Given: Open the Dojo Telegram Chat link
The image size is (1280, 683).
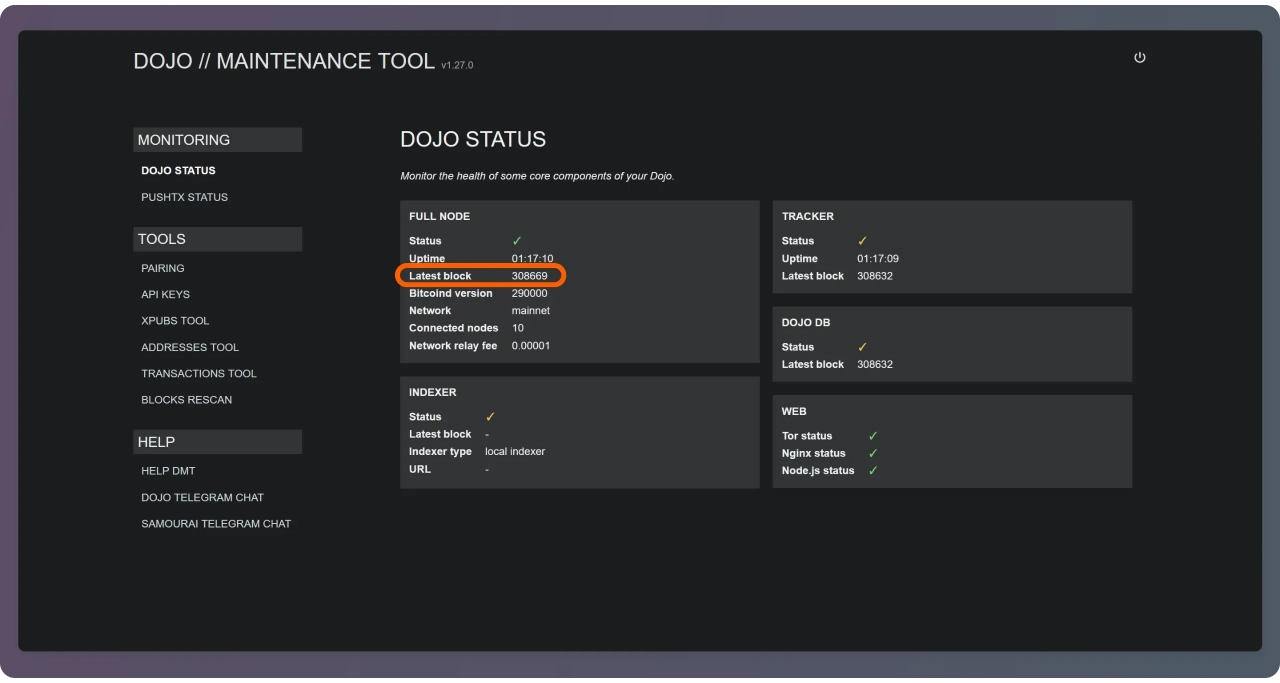Looking at the screenshot, I should [x=202, y=497].
